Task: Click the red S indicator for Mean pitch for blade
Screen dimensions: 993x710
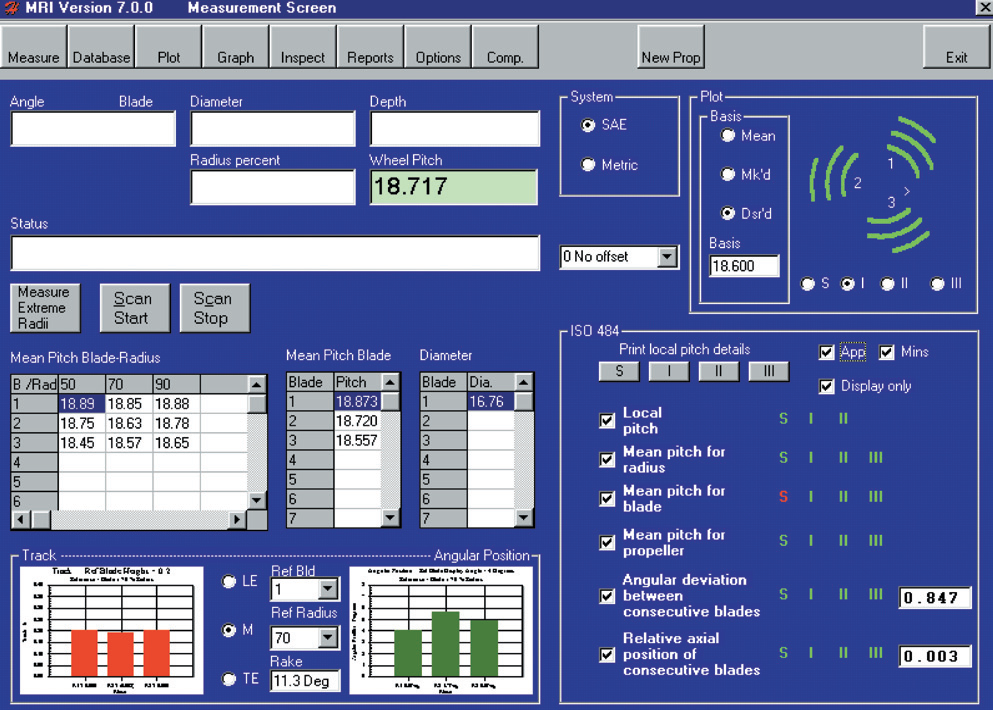Action: point(783,497)
